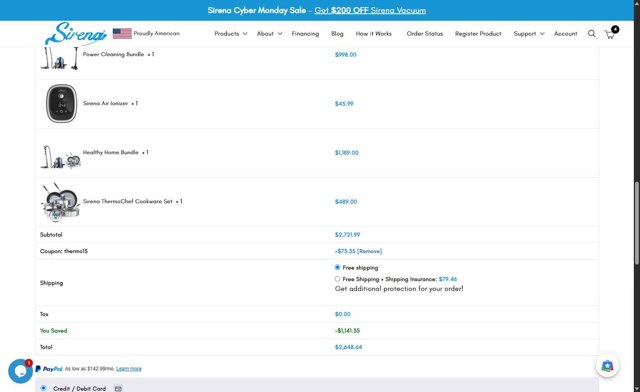Click the $998.00 price
This screenshot has width=640, height=392.
(x=345, y=55)
